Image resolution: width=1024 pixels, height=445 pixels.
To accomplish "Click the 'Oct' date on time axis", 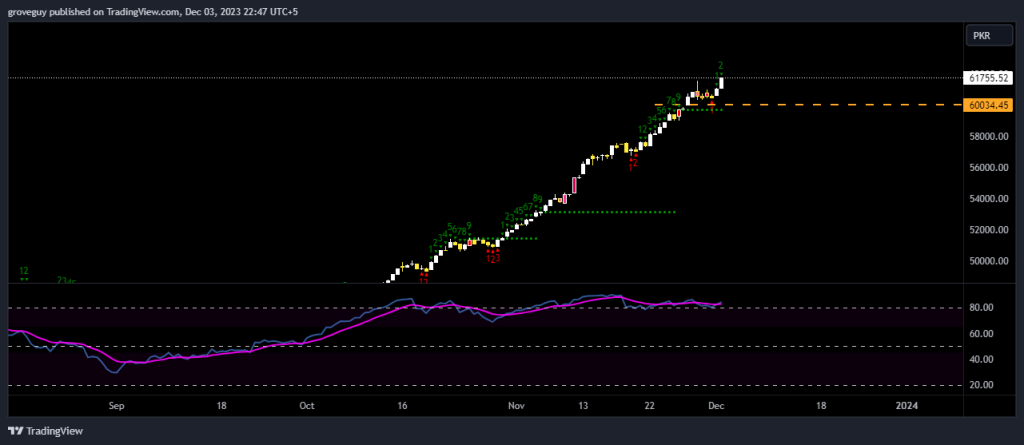I will pyautogui.click(x=307, y=406).
